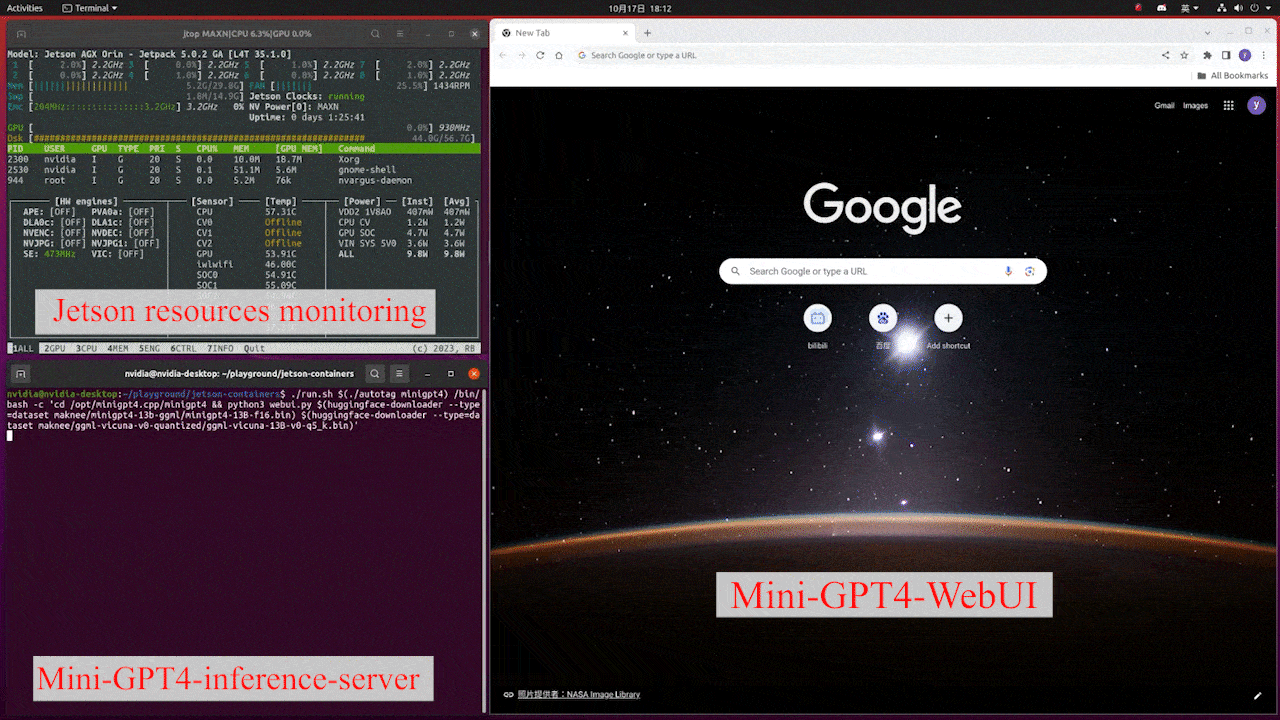Open the date and time clock menu
This screenshot has width=1280, height=720.
(x=640, y=7)
